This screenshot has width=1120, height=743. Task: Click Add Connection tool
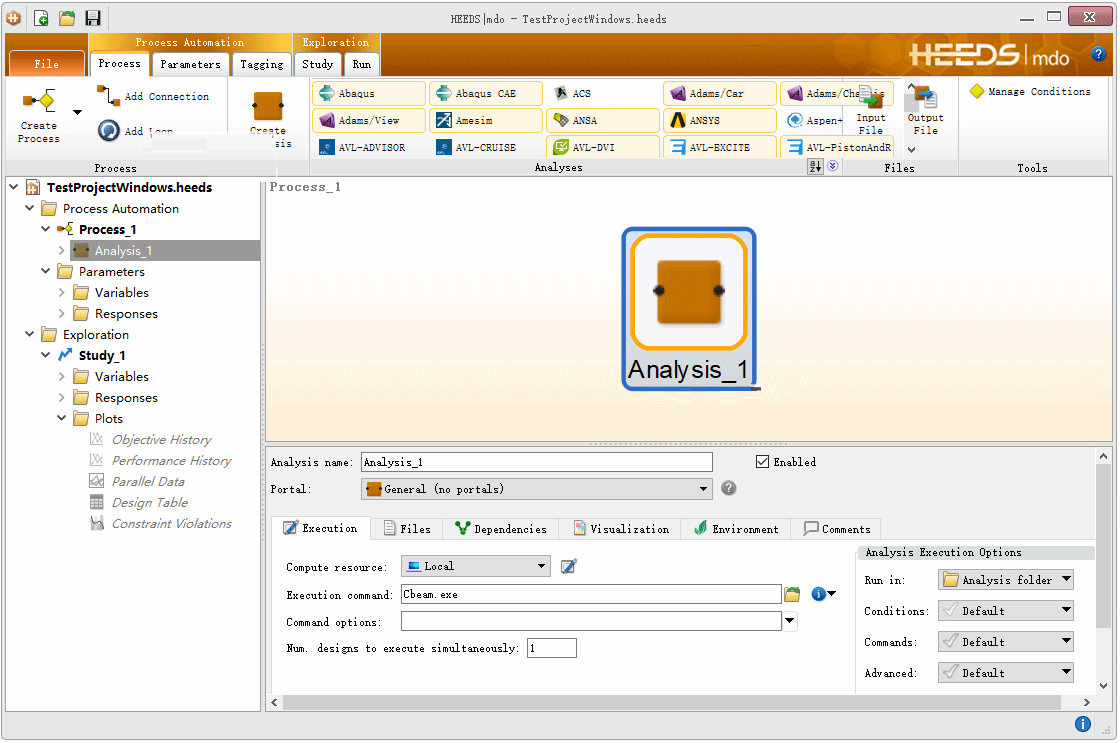coord(154,96)
